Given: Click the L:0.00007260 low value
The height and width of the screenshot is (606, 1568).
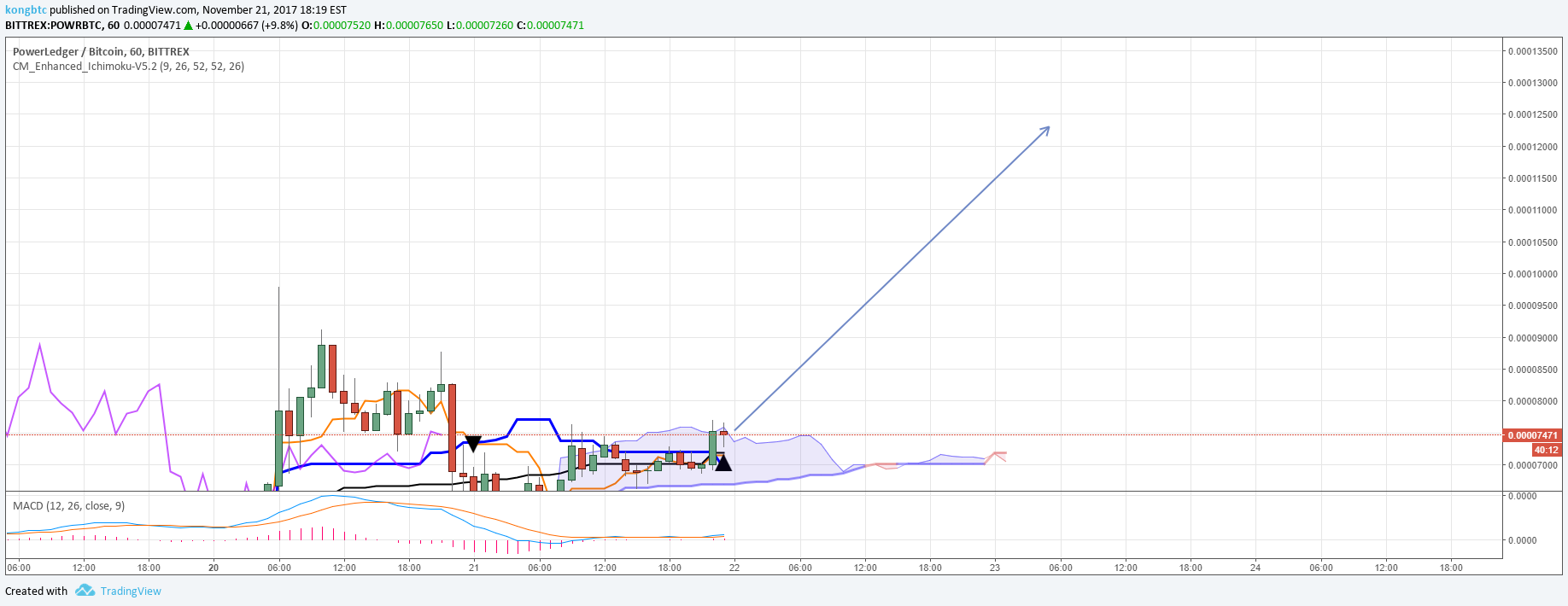Looking at the screenshot, I should [480, 26].
